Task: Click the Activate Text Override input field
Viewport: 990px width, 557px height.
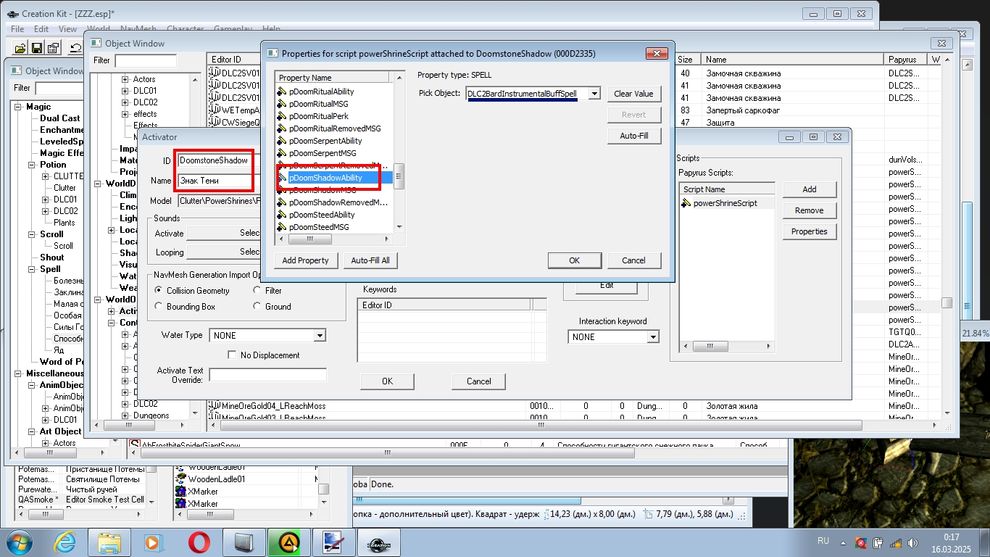Action: pyautogui.click(x=267, y=375)
